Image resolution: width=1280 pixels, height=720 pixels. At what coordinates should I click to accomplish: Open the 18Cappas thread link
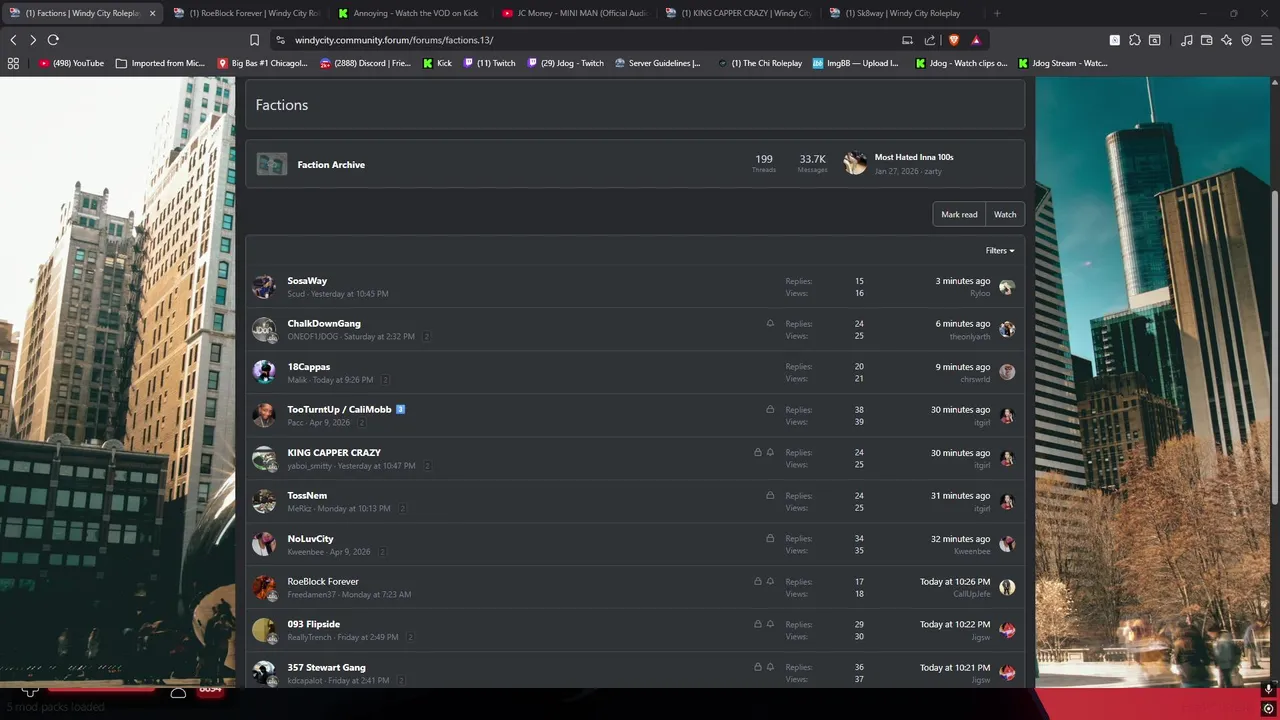click(x=308, y=367)
